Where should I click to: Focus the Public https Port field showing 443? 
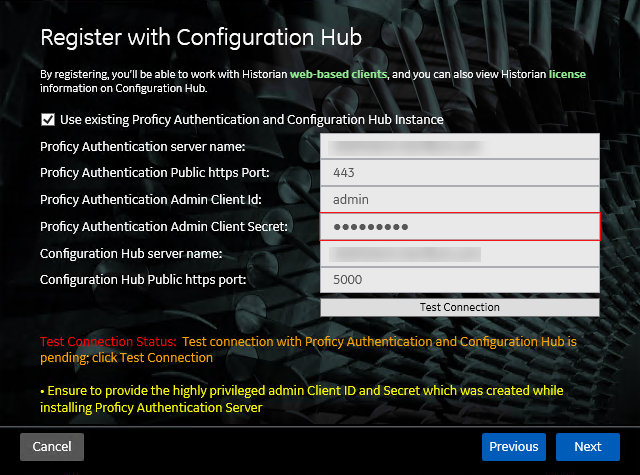click(460, 173)
